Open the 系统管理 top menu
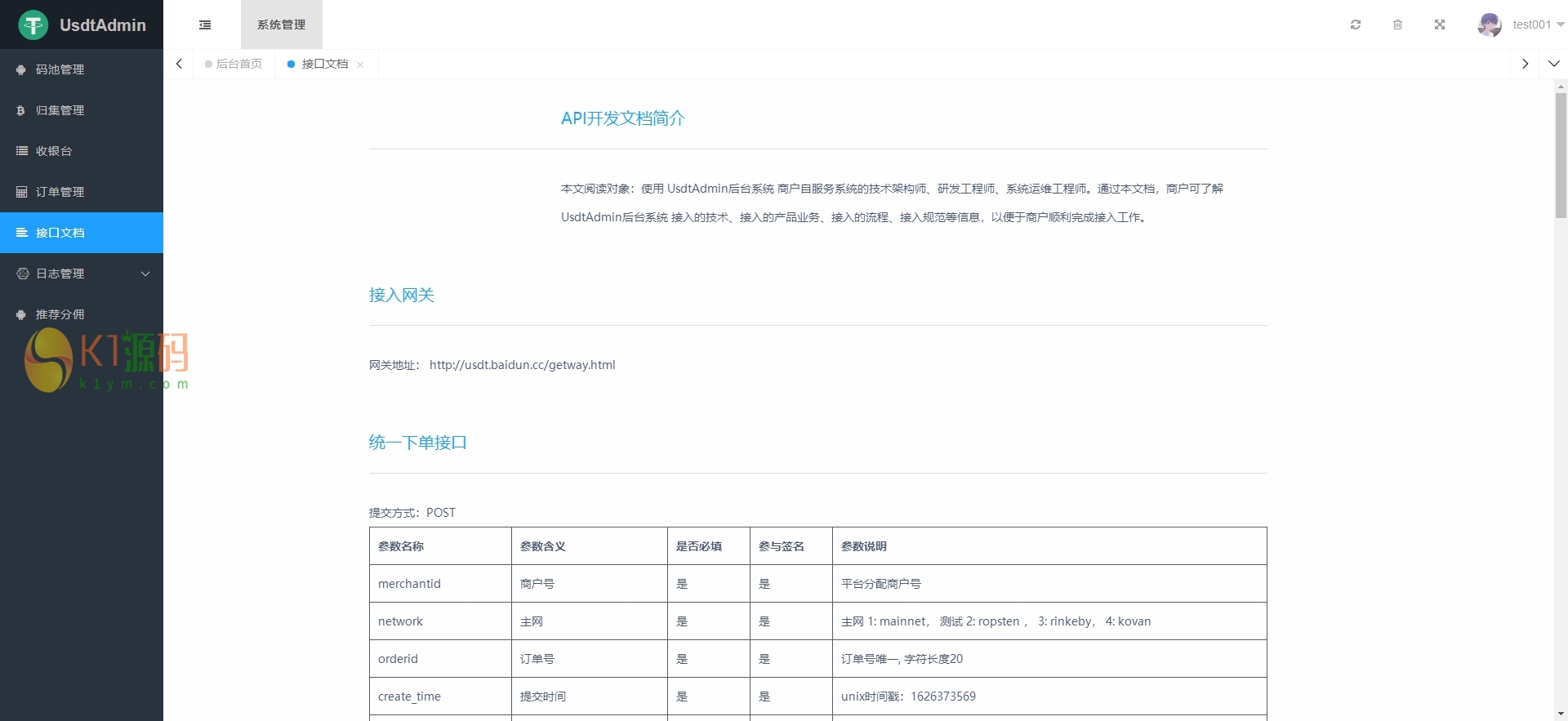The height and width of the screenshot is (721, 1568). (x=281, y=24)
